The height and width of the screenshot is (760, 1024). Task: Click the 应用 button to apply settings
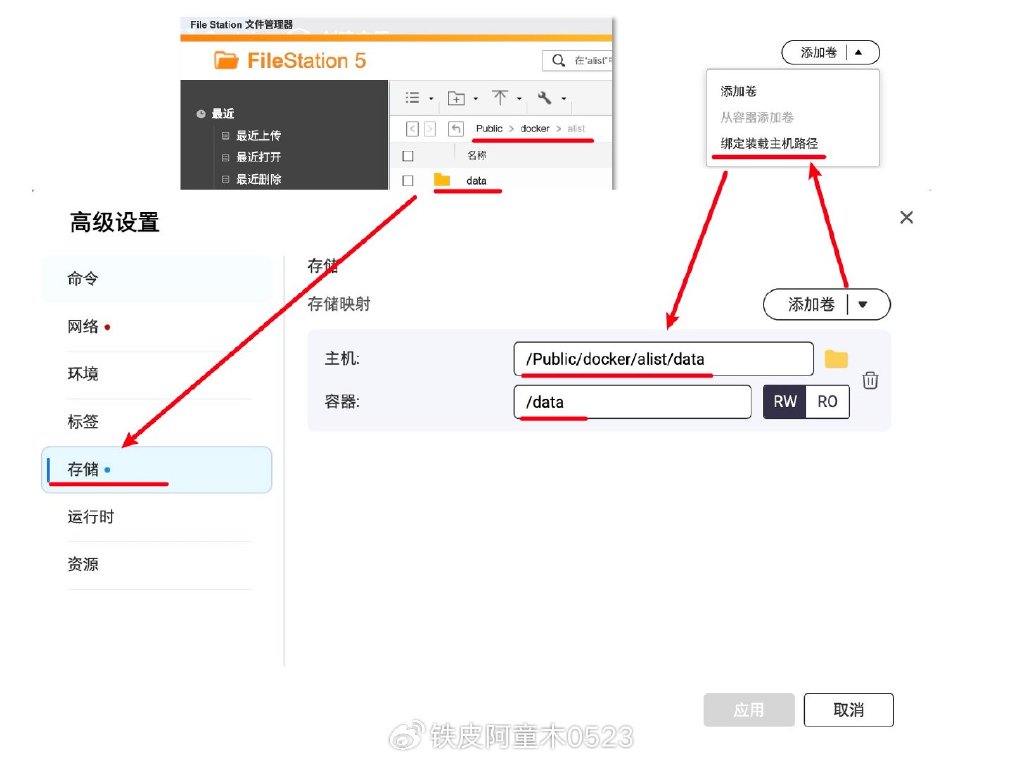tap(749, 710)
